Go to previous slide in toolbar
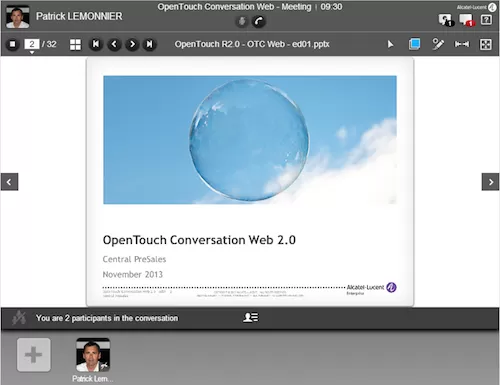500x385 pixels. tap(114, 44)
